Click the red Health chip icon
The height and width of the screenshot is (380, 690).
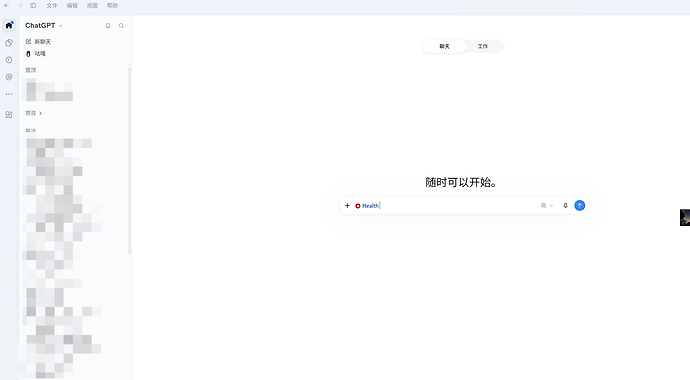[x=358, y=206]
